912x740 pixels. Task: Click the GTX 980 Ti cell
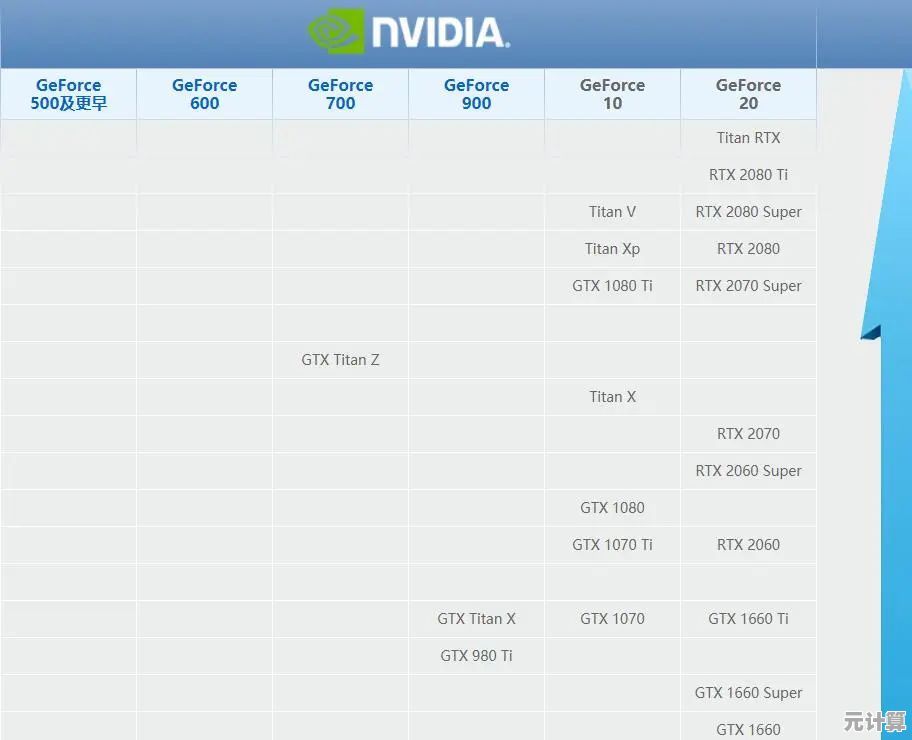tap(476, 656)
